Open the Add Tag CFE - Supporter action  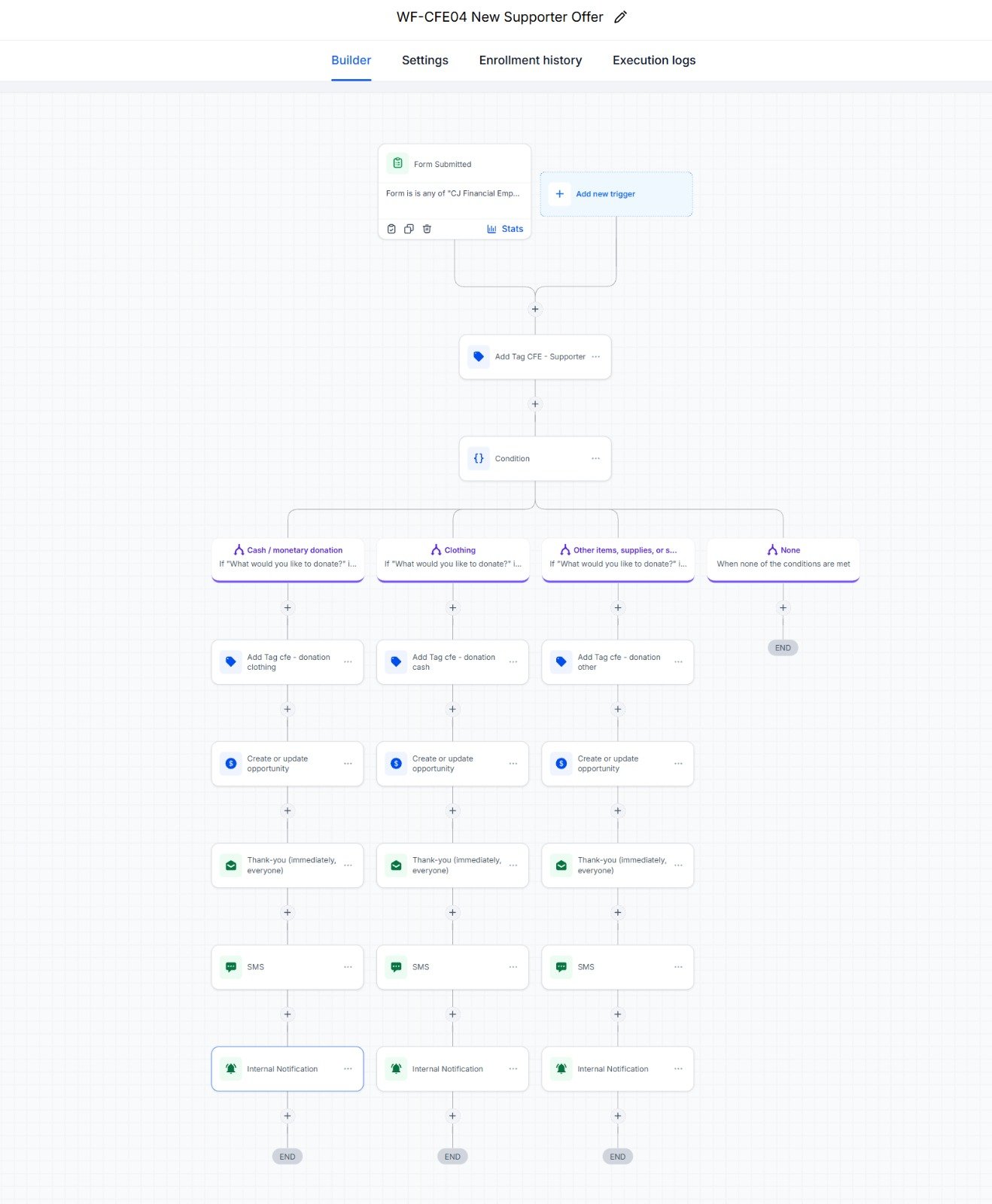[x=535, y=357]
